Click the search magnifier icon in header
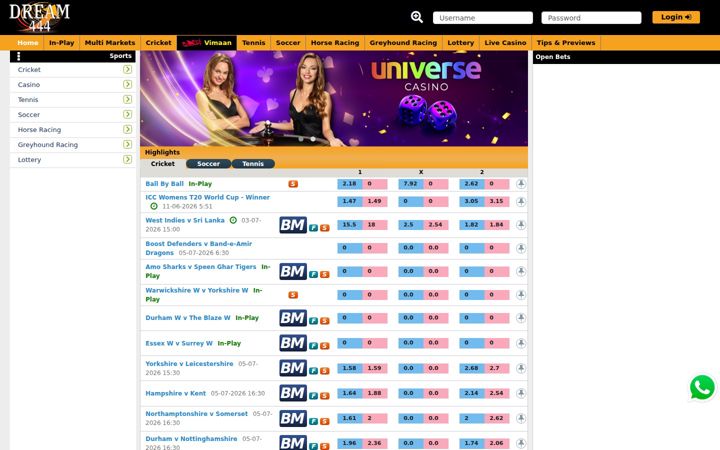720x450 pixels. click(x=416, y=17)
